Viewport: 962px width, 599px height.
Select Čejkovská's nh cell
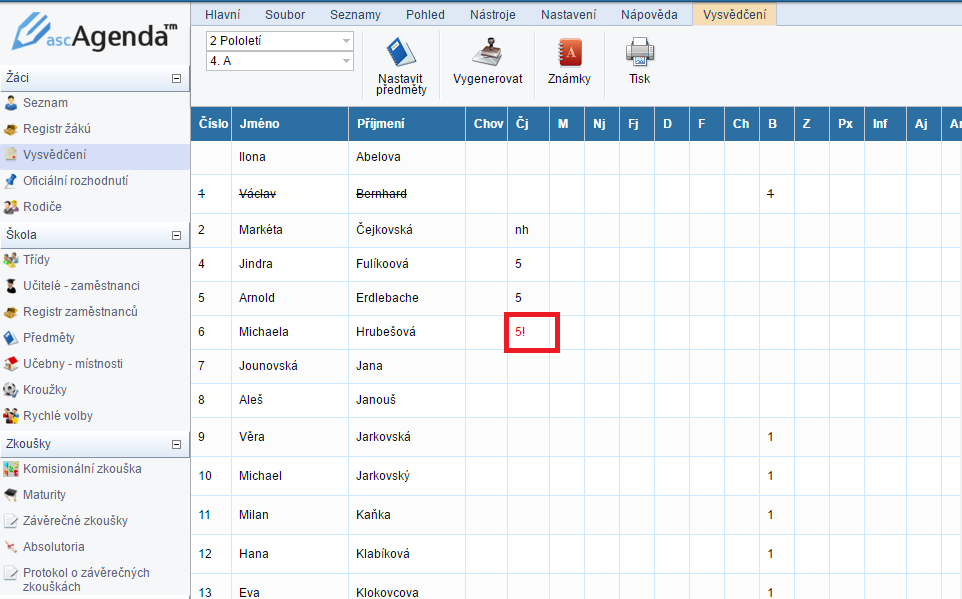click(529, 230)
